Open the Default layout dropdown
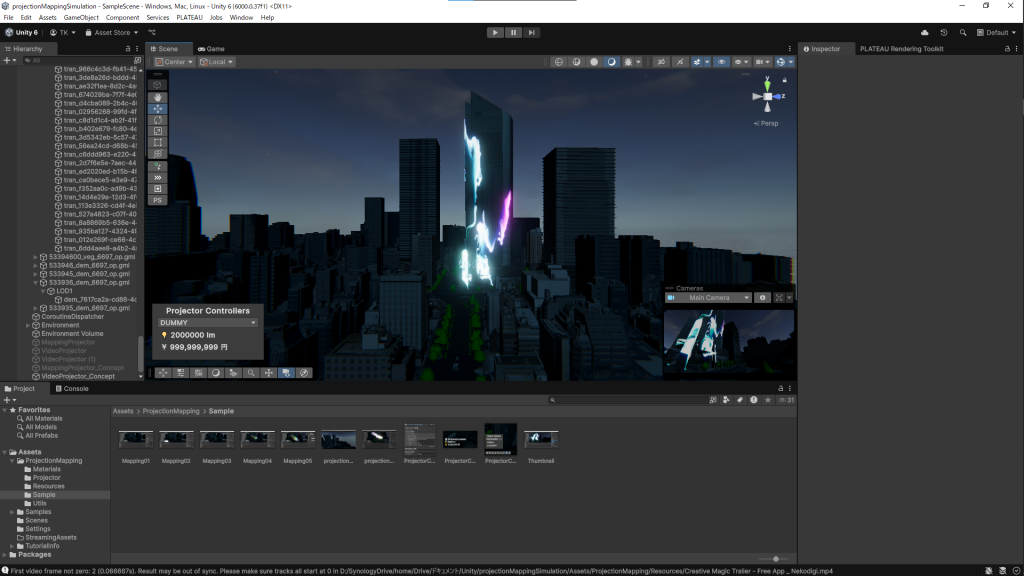This screenshot has height=576, width=1024. (997, 33)
